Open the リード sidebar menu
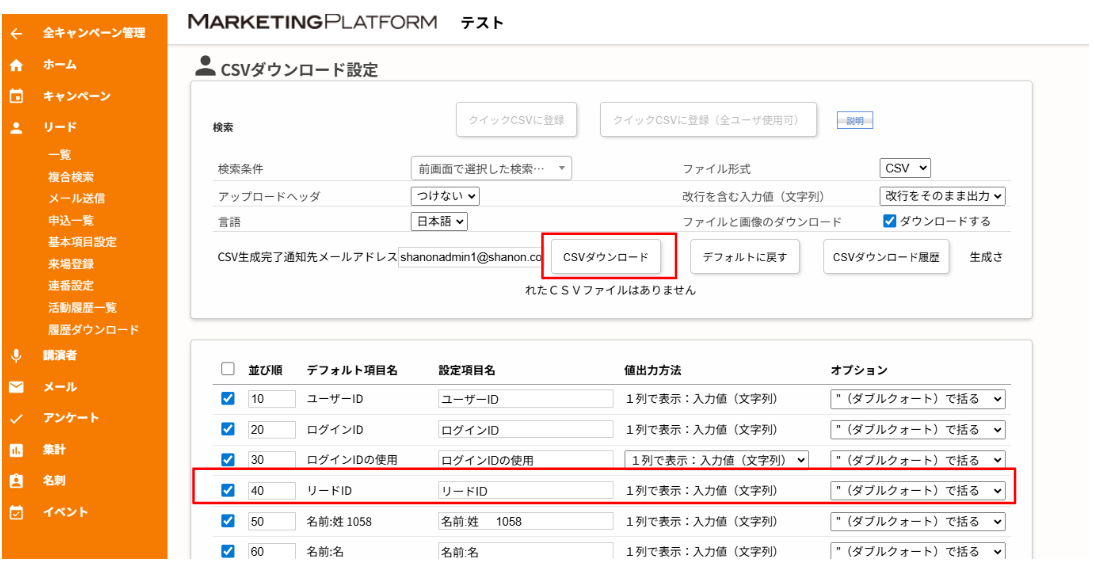This screenshot has width=1095, height=577. click(x=60, y=128)
